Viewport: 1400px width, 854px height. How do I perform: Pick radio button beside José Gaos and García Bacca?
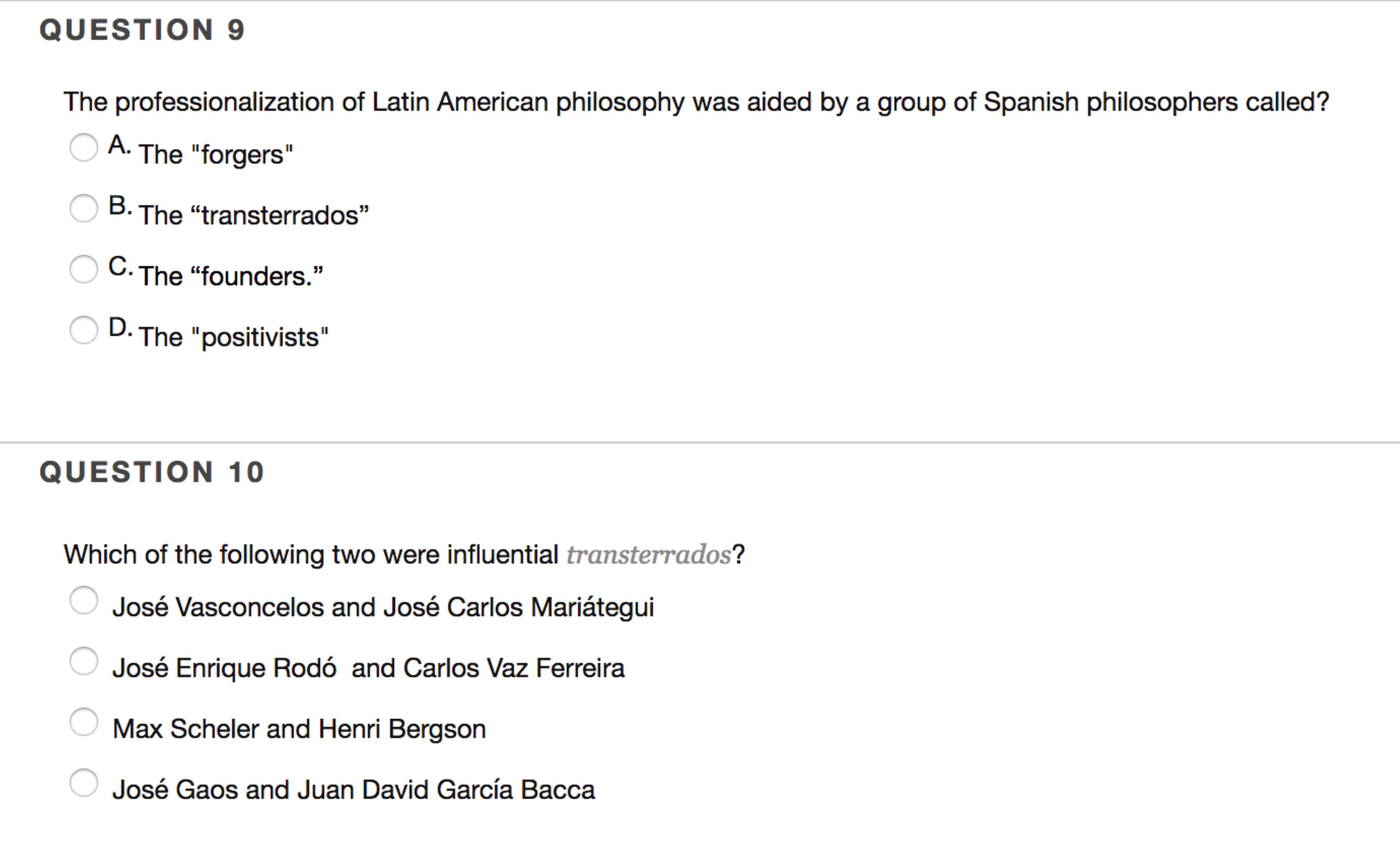coord(83,783)
